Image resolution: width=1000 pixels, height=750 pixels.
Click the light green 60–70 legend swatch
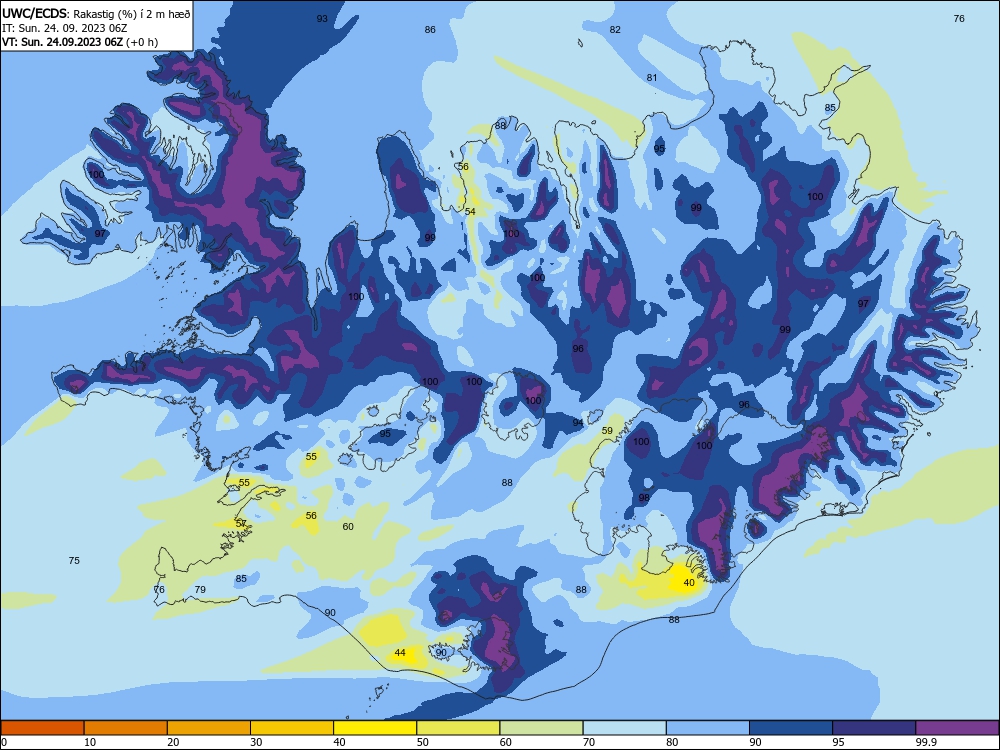[x=541, y=728]
